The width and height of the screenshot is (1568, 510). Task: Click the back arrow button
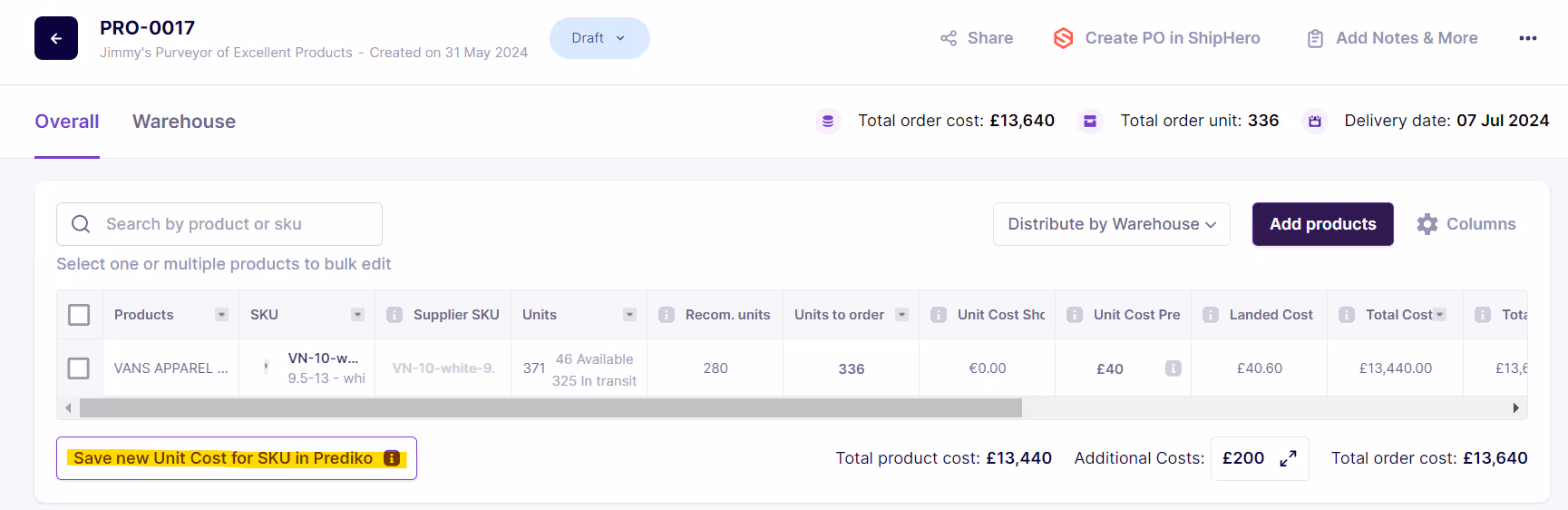pos(56,38)
